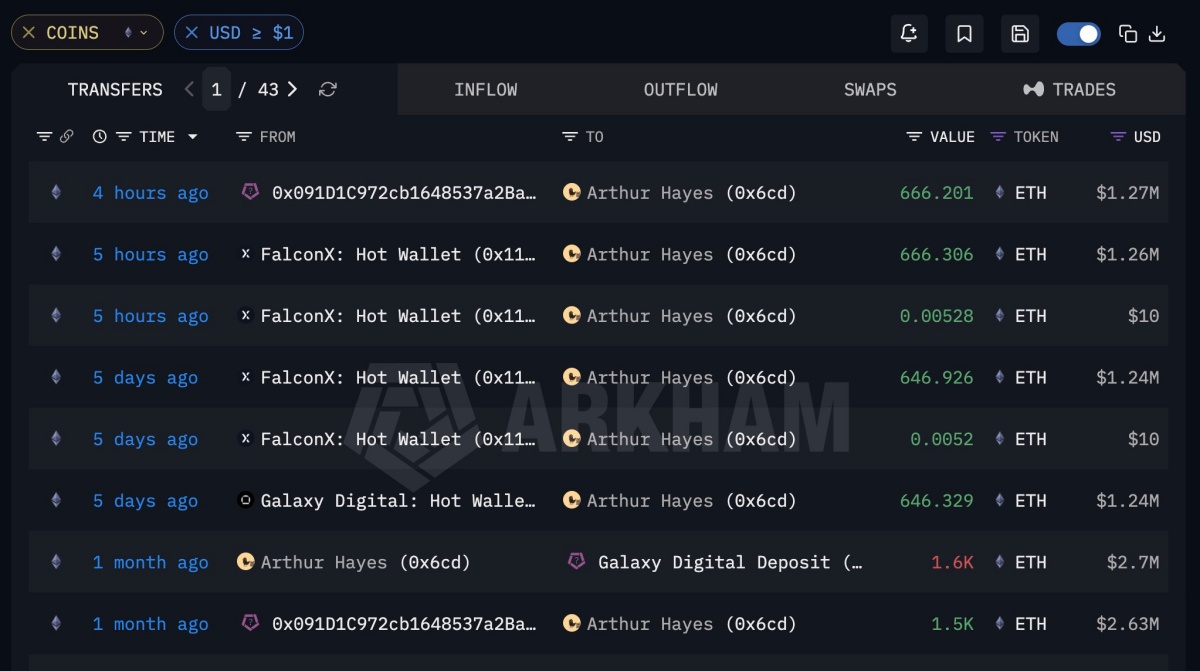Remove the USD ≥ $1 filter
This screenshot has height=671, width=1200.
192,33
